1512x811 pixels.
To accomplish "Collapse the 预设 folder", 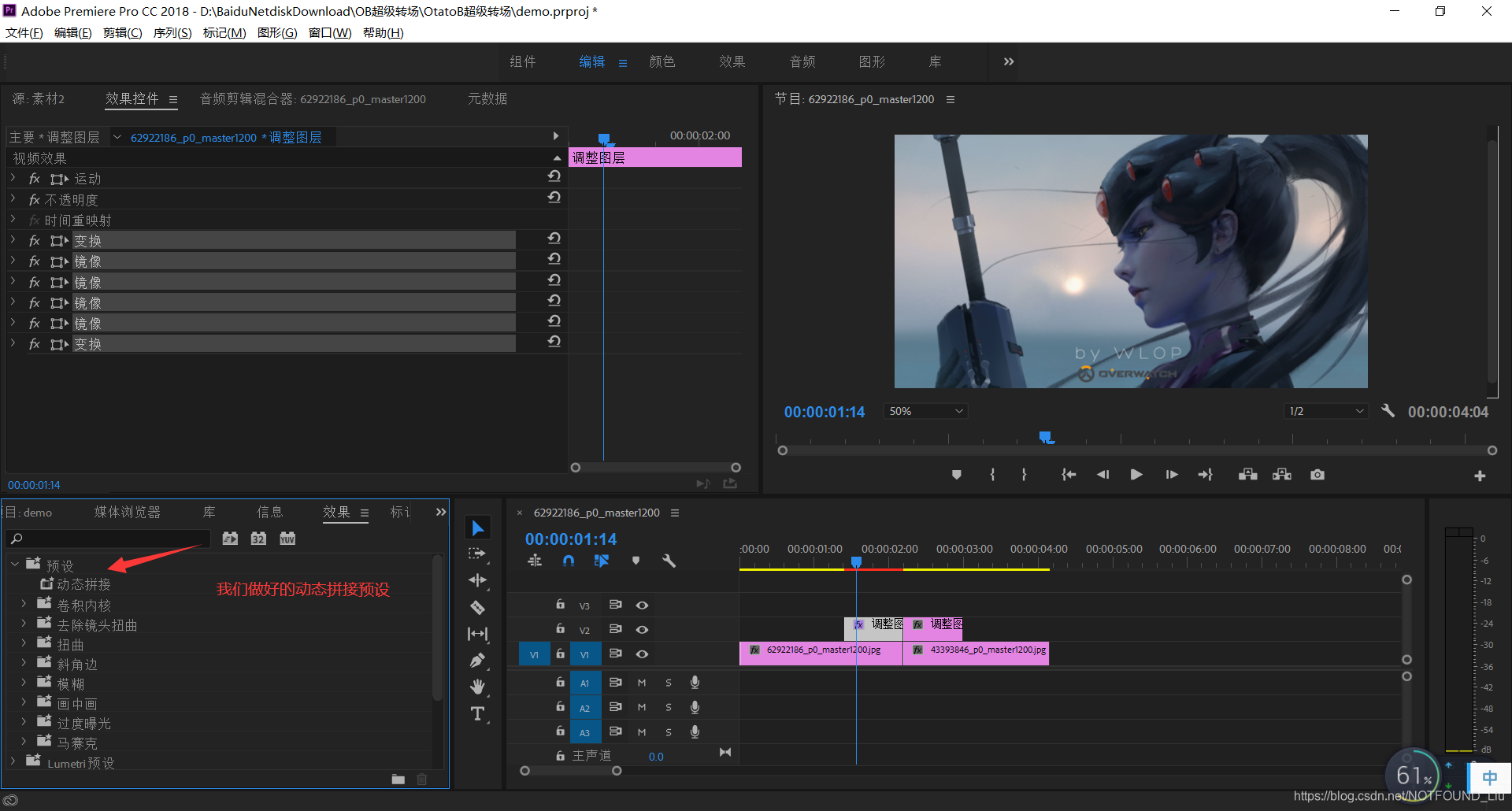I will tap(14, 565).
